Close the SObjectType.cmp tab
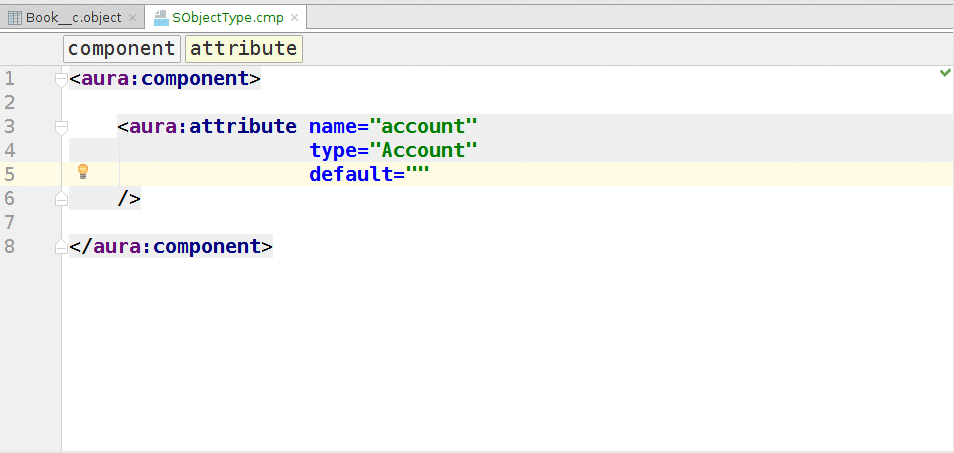 [294, 18]
